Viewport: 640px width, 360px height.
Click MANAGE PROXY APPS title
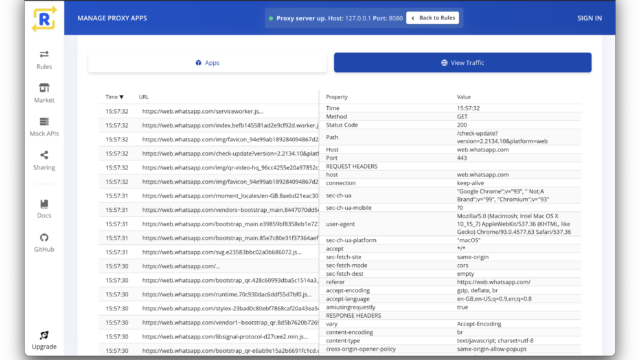click(x=112, y=18)
